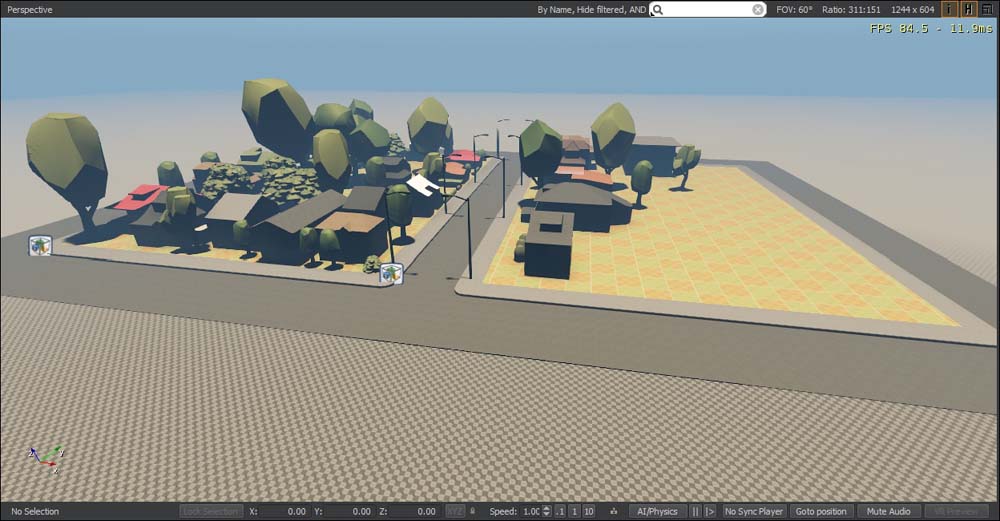The width and height of the screenshot is (1000, 521).
Task: Click the No Selection status text
Action: pos(35,511)
